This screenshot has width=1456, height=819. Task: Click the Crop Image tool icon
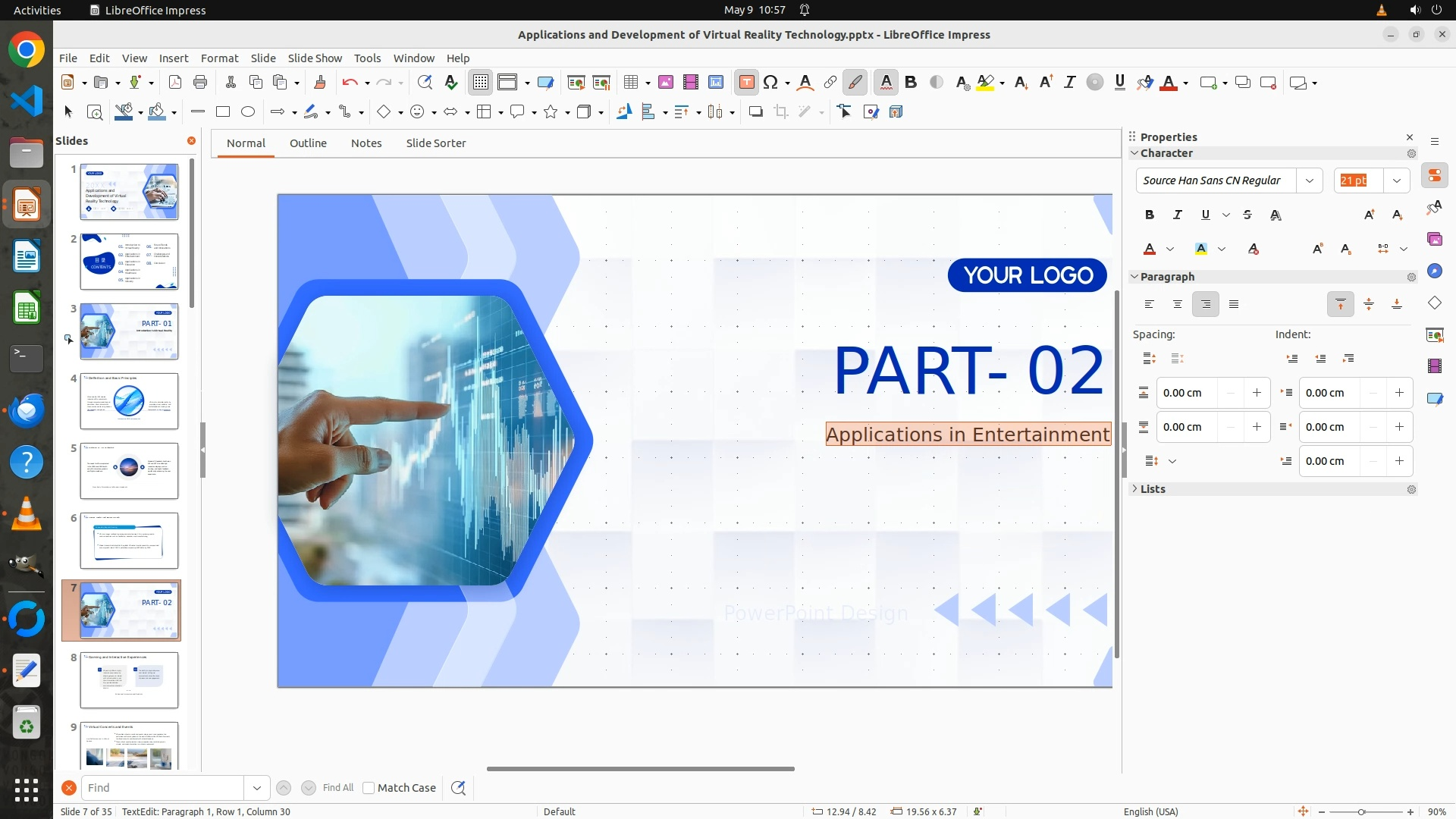780,112
